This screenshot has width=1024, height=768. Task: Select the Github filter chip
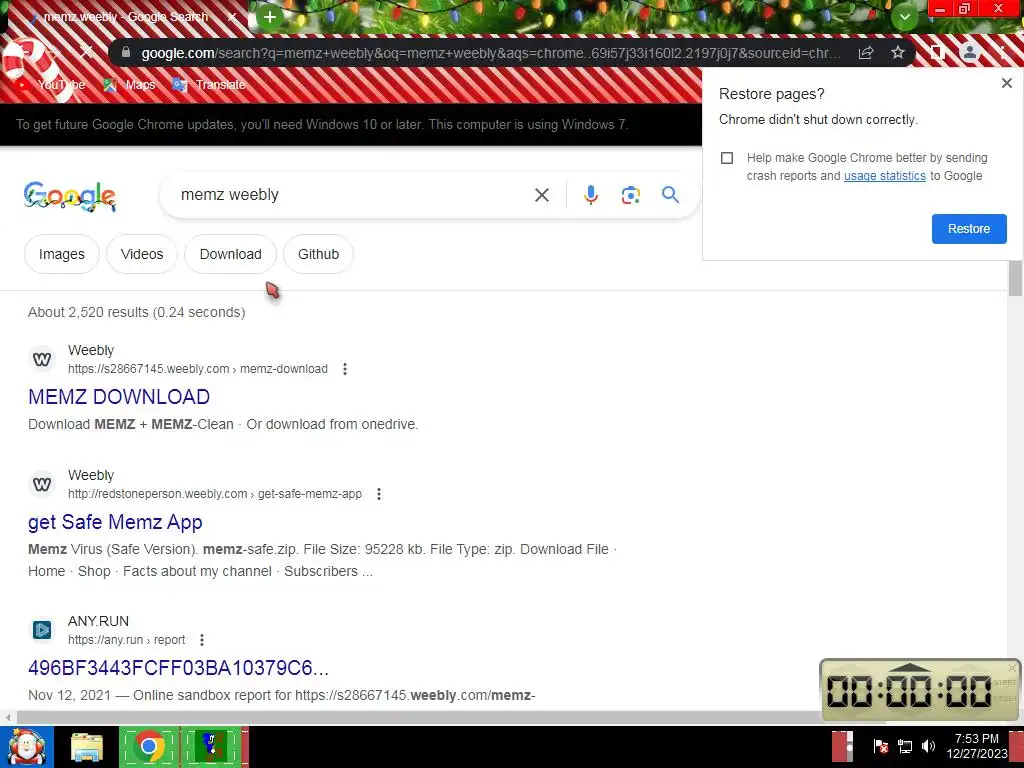pos(319,254)
